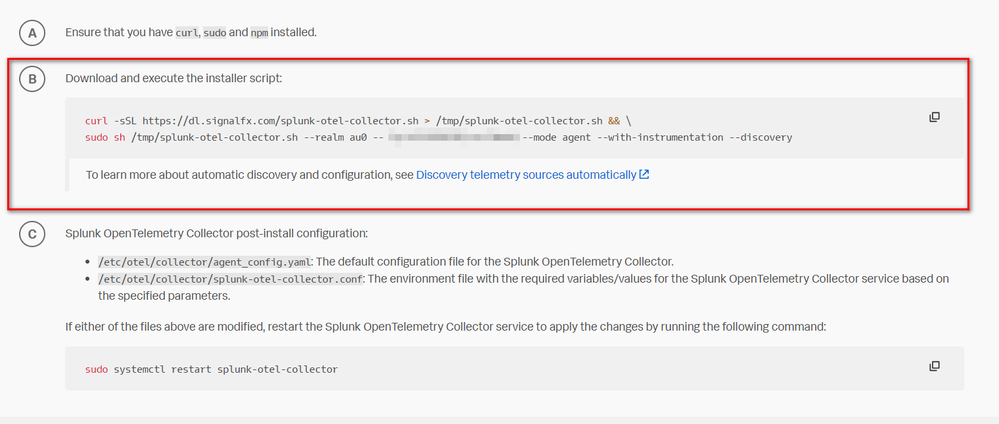Viewport: 999px width, 424px height.
Task: Click the step C circle badge
Action: coord(32,235)
